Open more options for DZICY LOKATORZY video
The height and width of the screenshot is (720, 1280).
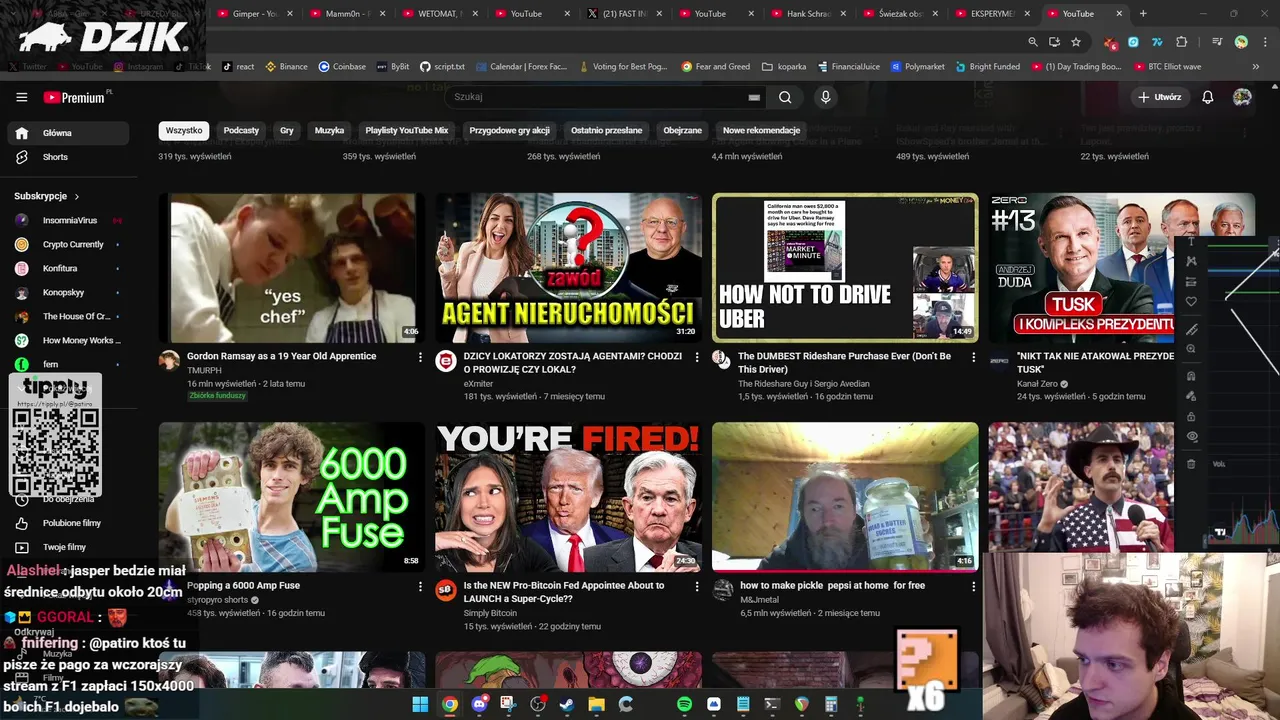697,357
